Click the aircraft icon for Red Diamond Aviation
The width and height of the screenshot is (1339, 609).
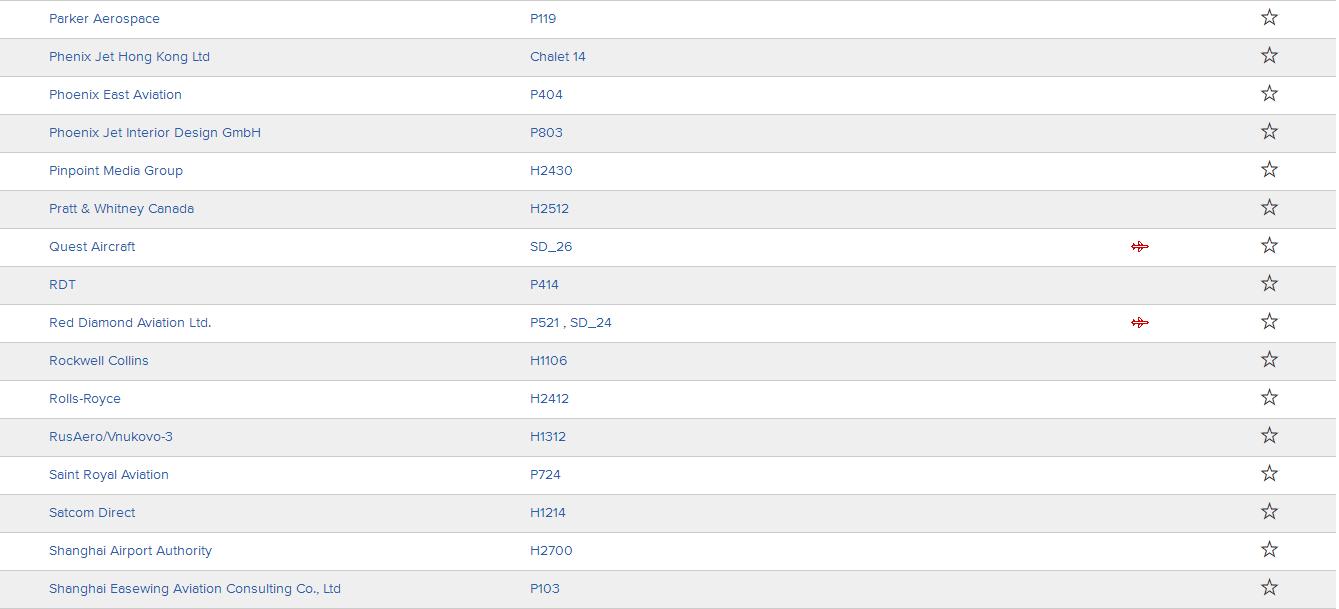click(1140, 322)
